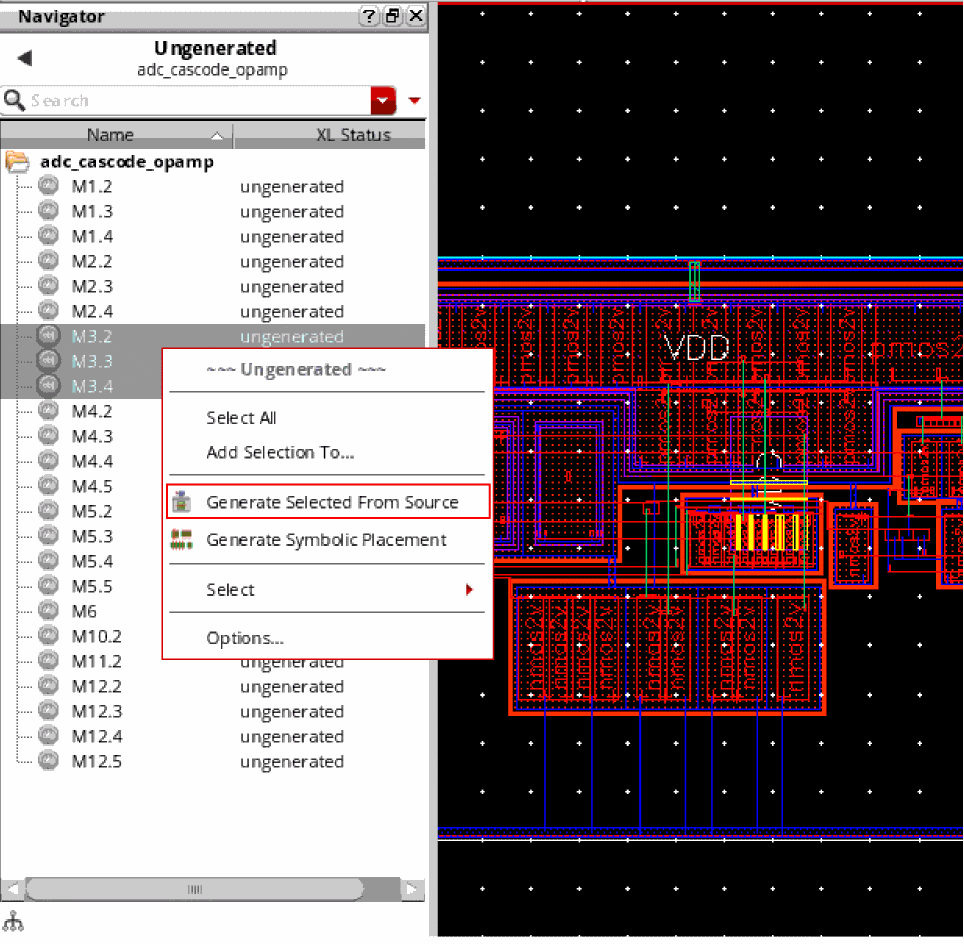
Task: Click the instance icon beside M1.2
Action: click(49, 187)
